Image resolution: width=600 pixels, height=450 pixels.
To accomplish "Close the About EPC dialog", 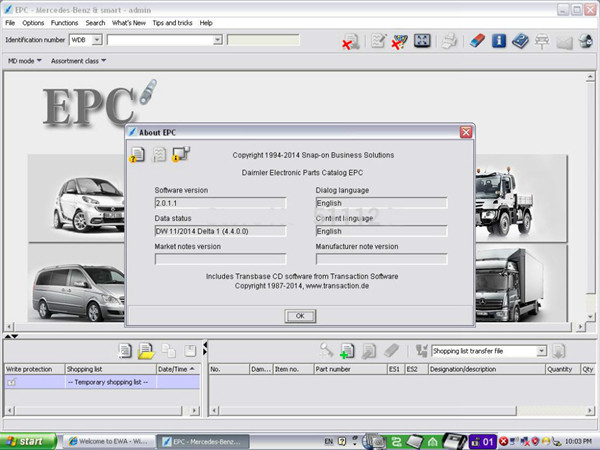I will click(466, 132).
